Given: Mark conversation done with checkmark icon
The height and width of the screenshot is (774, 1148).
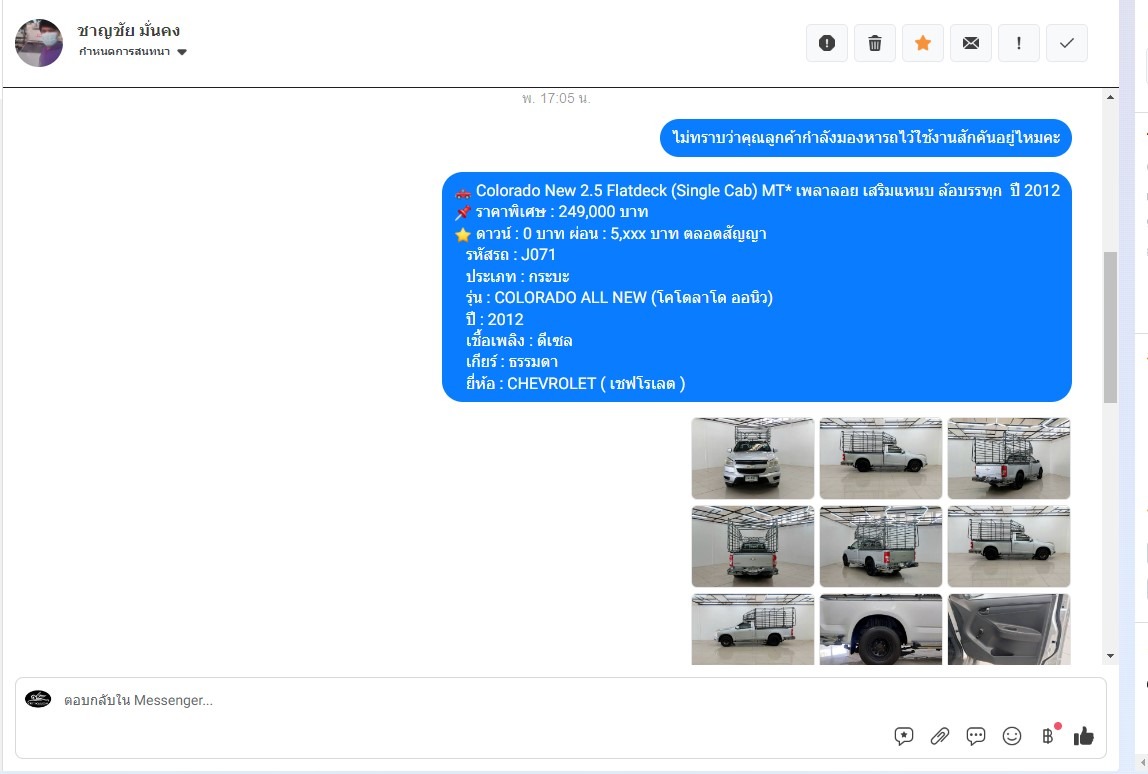Looking at the screenshot, I should [x=1067, y=43].
